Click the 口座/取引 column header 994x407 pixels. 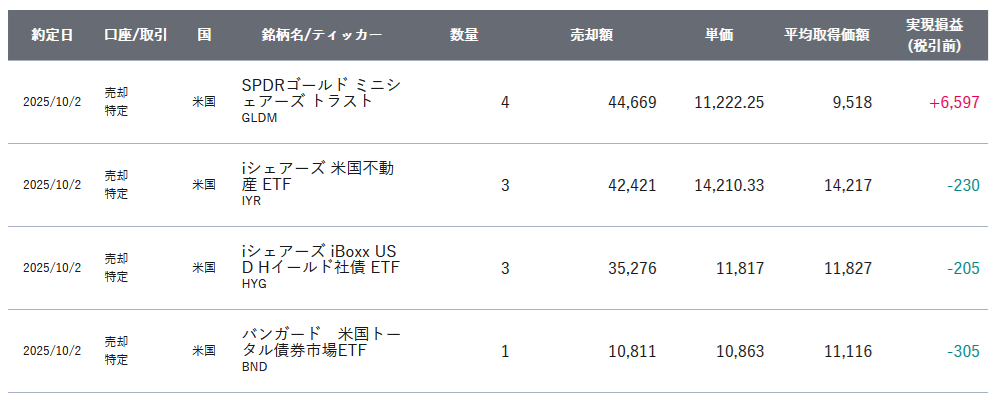136,36
